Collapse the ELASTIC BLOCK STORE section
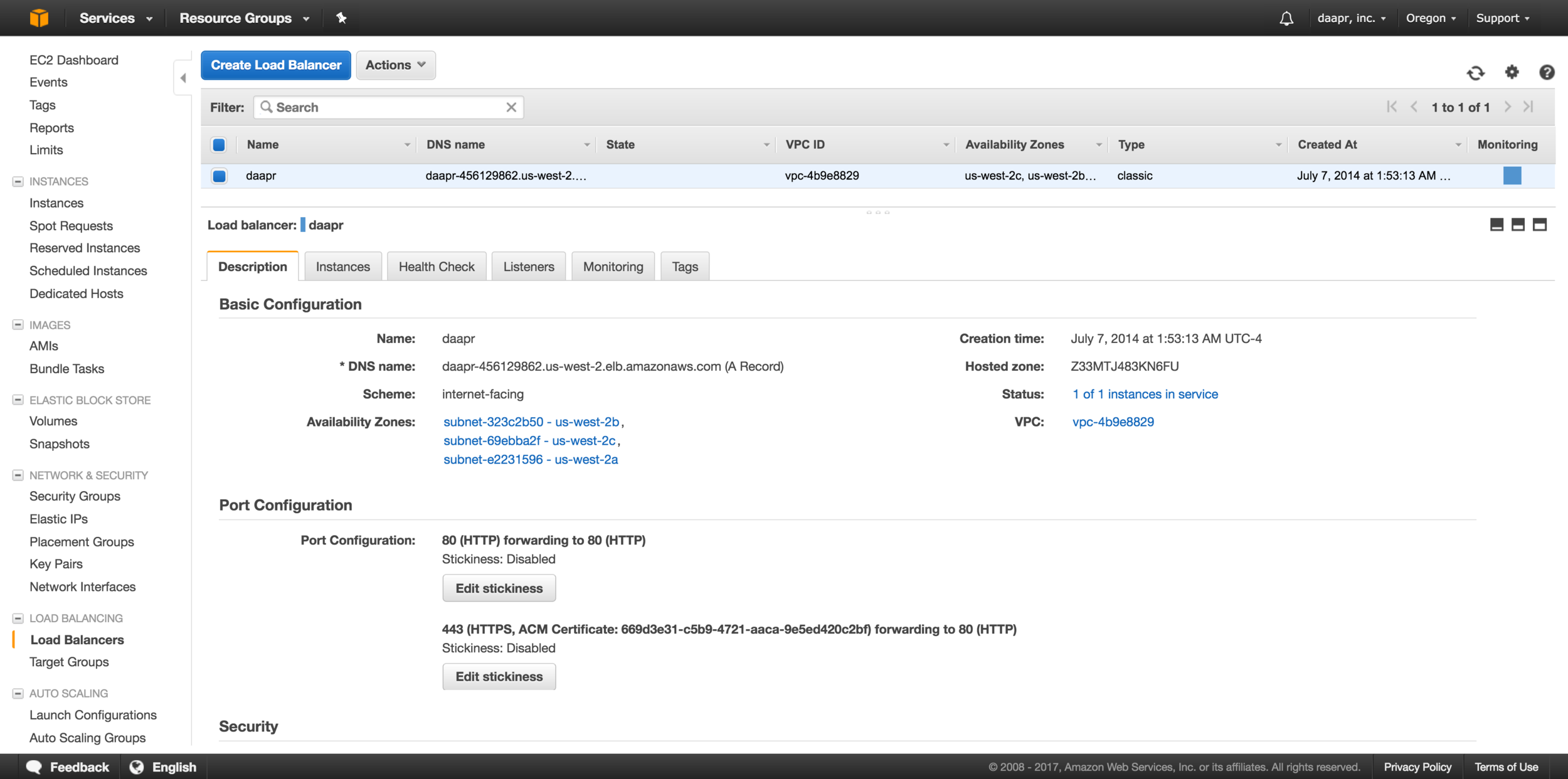The width and height of the screenshot is (1568, 779). 18,400
